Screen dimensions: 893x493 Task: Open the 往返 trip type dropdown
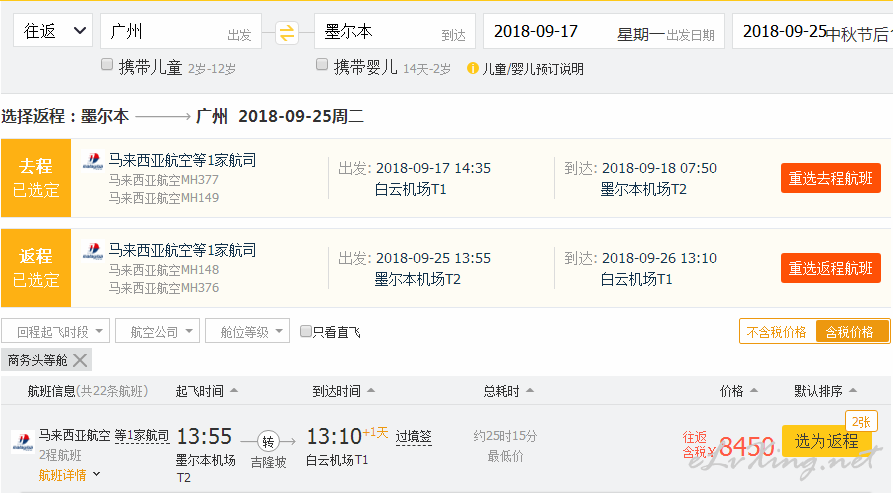pos(52,31)
